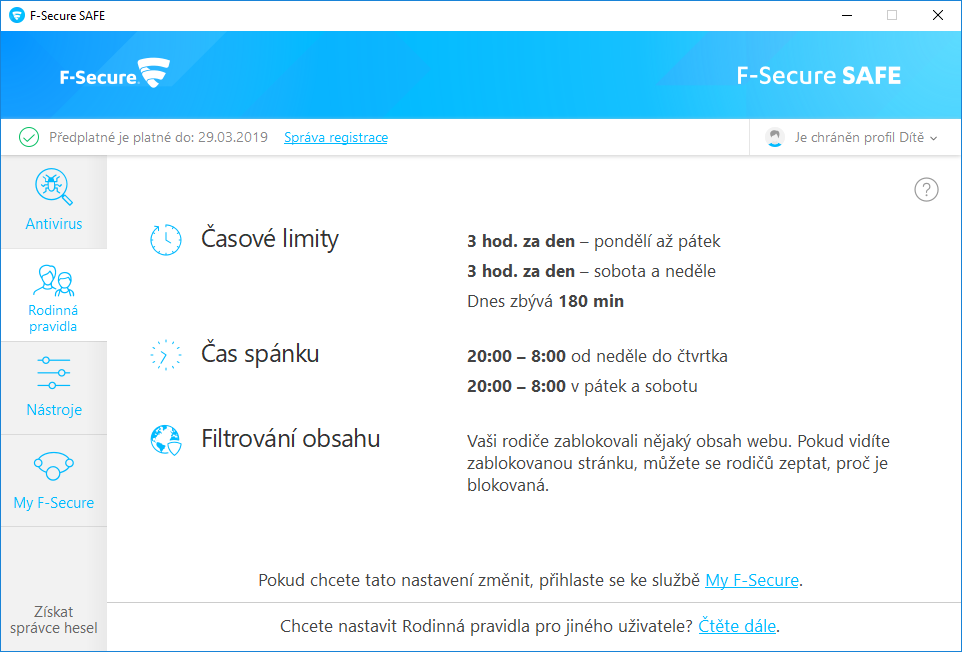
Task: Open the Antivirus section
Action: (54, 202)
